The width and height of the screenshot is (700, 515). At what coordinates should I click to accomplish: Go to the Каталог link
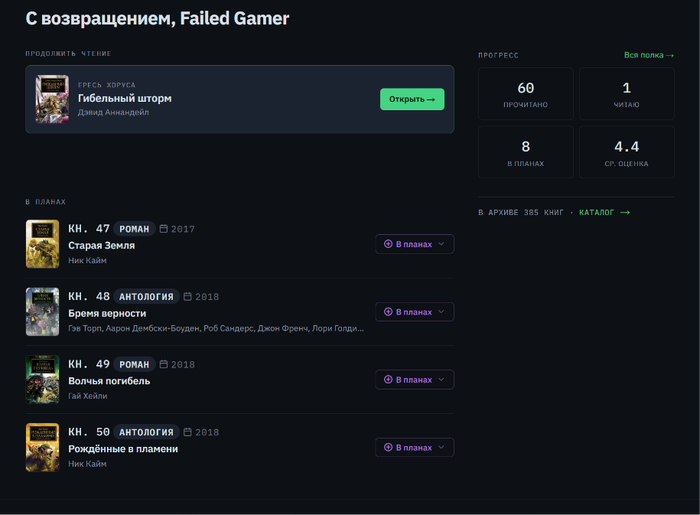(604, 212)
